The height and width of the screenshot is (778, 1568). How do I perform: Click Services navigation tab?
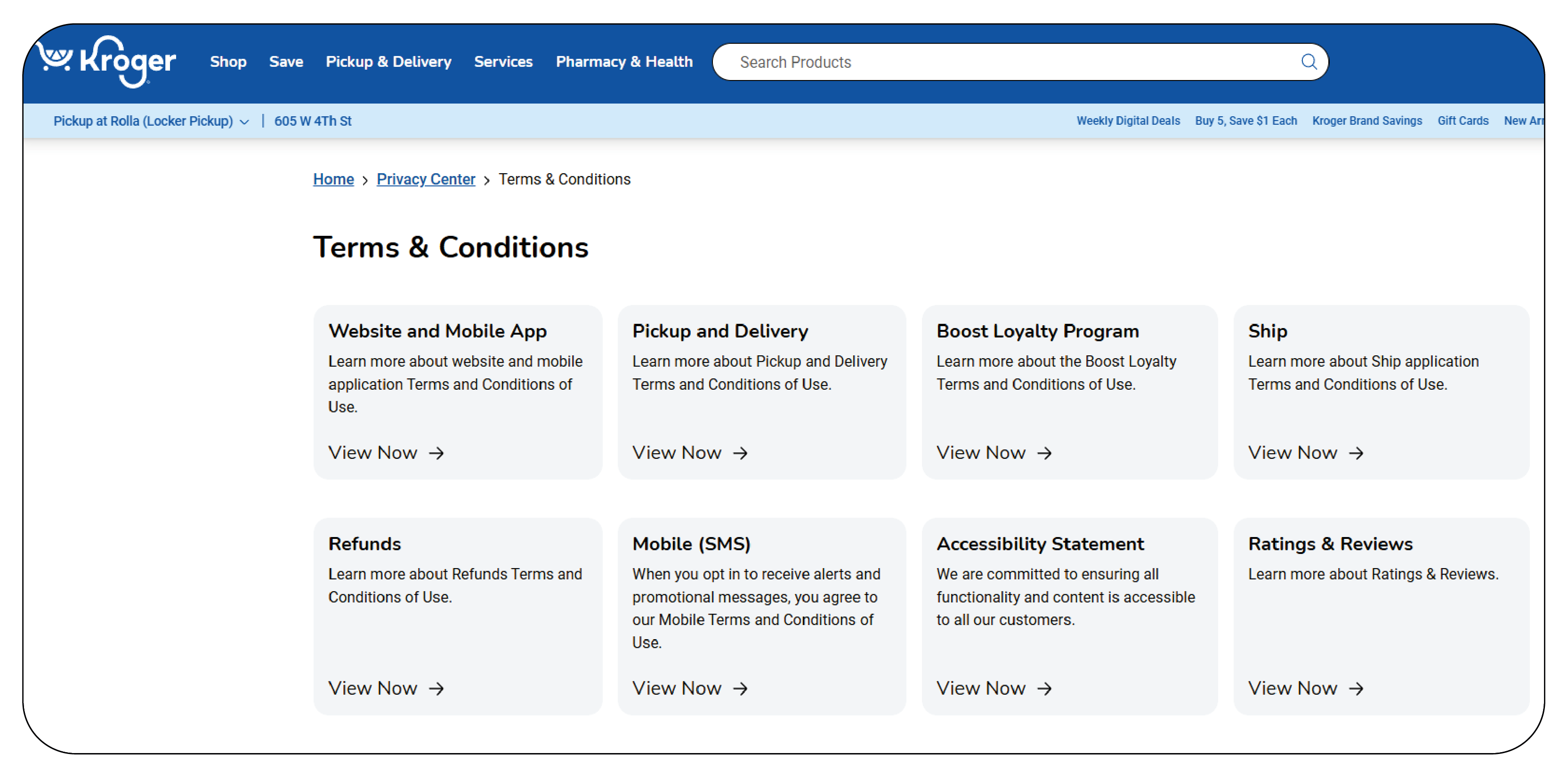pyautogui.click(x=504, y=62)
